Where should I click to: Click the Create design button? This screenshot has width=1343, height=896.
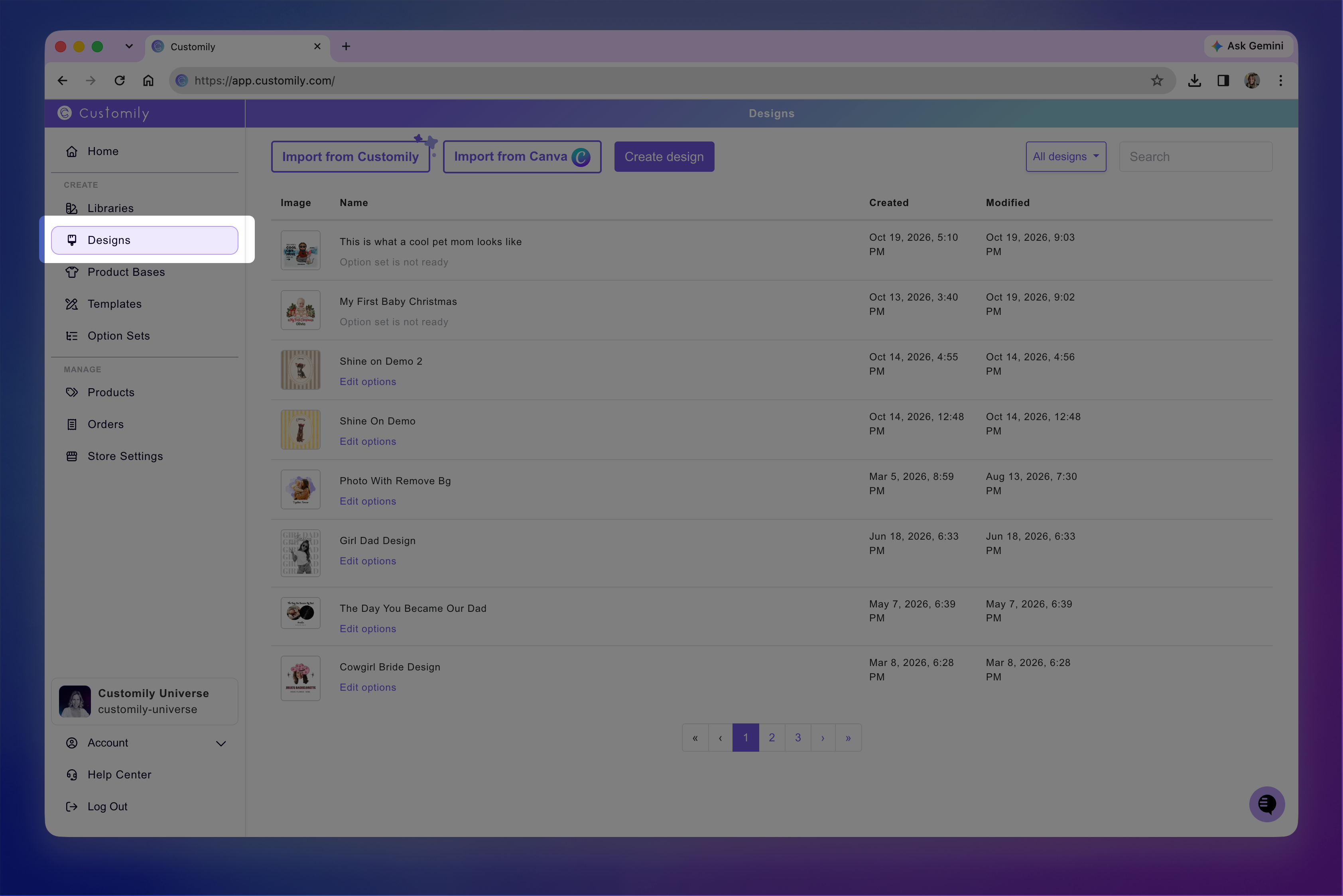pyautogui.click(x=664, y=157)
